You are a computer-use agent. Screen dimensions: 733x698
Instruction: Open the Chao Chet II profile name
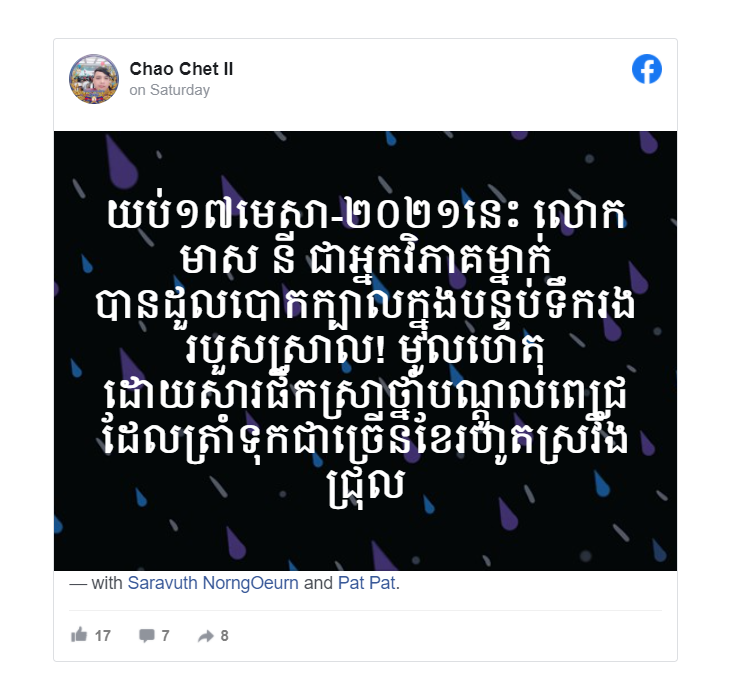tap(181, 69)
